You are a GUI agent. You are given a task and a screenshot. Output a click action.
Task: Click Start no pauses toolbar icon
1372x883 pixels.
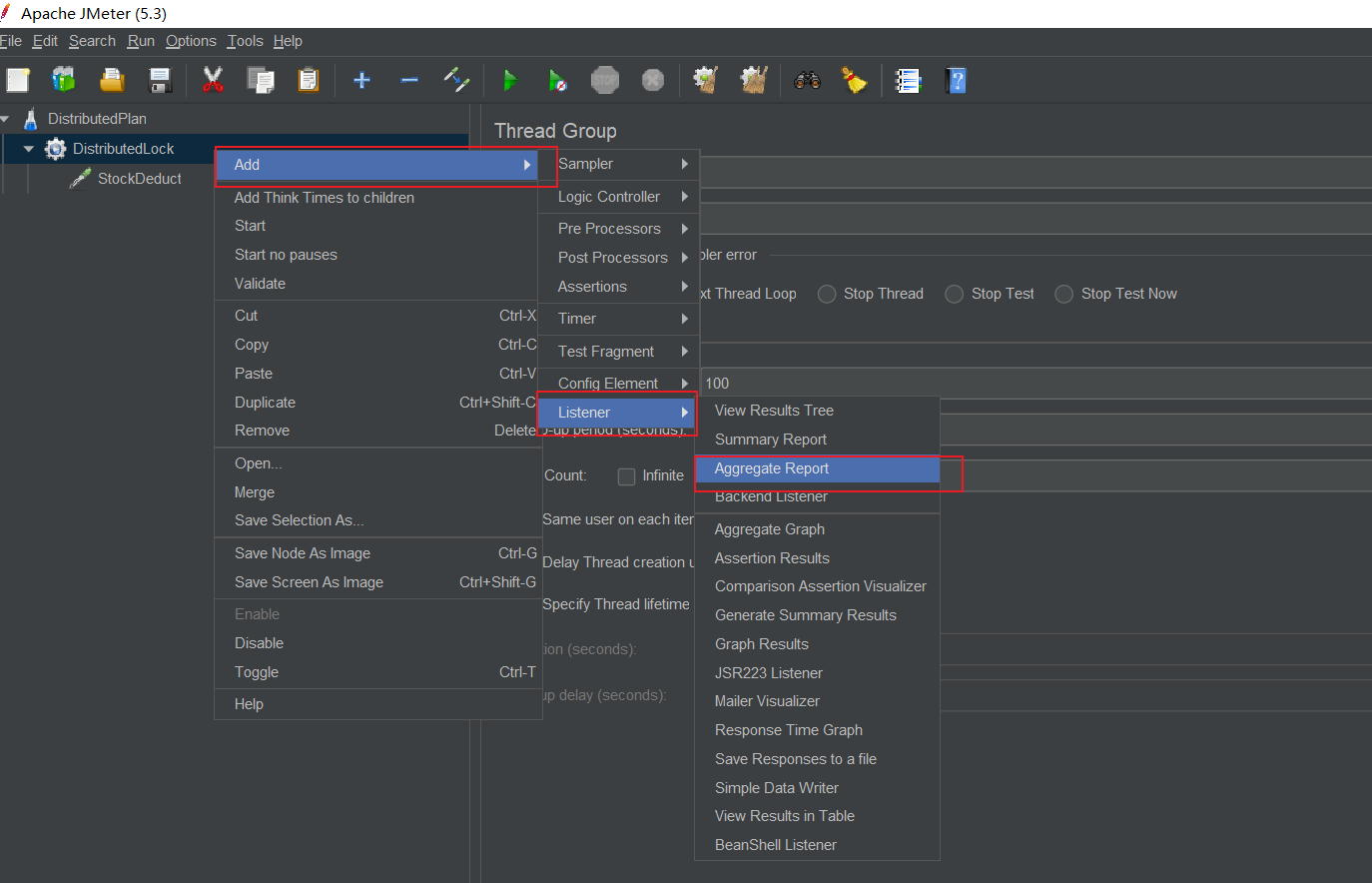557,80
